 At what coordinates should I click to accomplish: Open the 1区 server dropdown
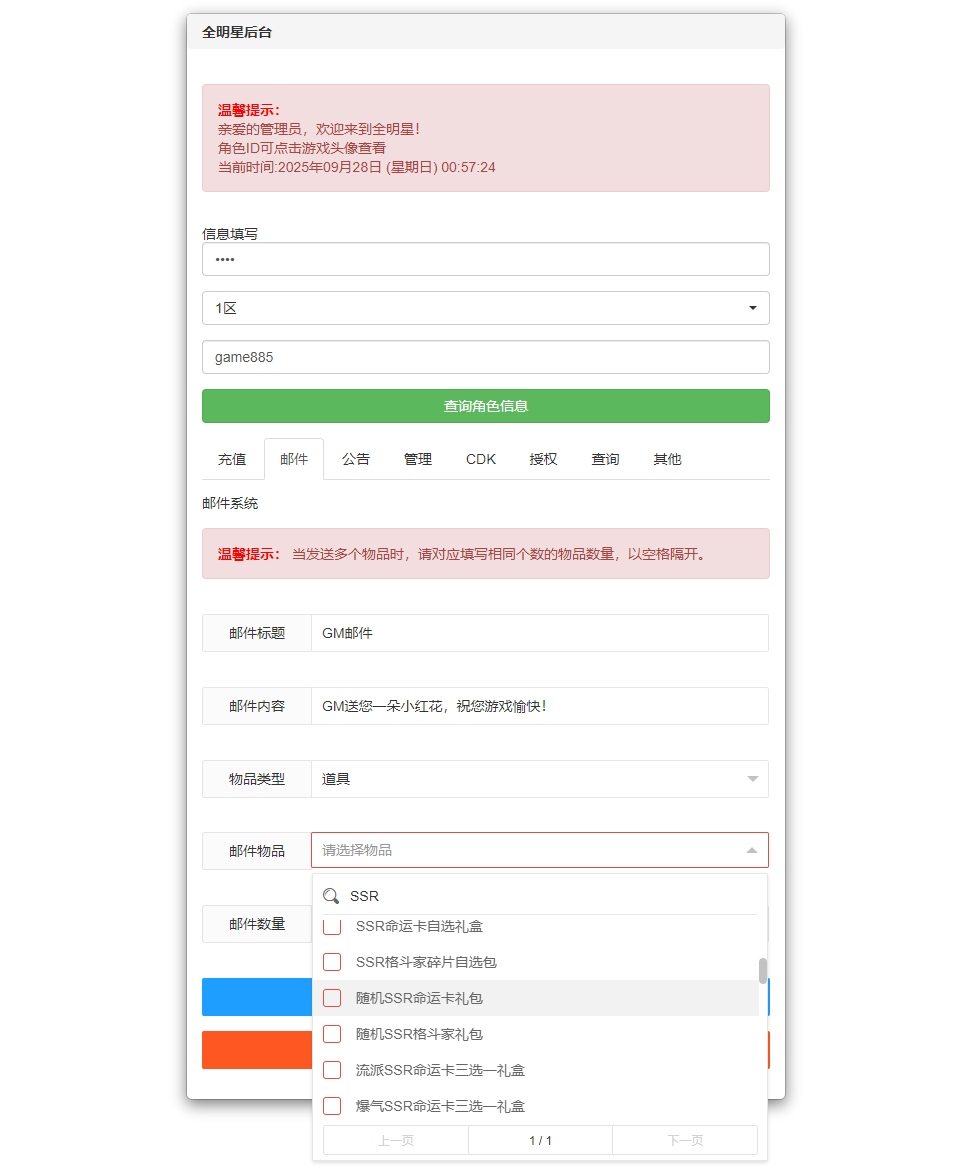pos(485,308)
